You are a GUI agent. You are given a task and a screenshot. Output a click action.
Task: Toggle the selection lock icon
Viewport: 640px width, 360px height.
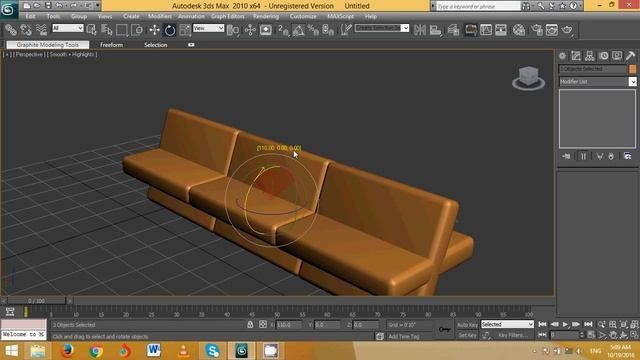(250, 324)
